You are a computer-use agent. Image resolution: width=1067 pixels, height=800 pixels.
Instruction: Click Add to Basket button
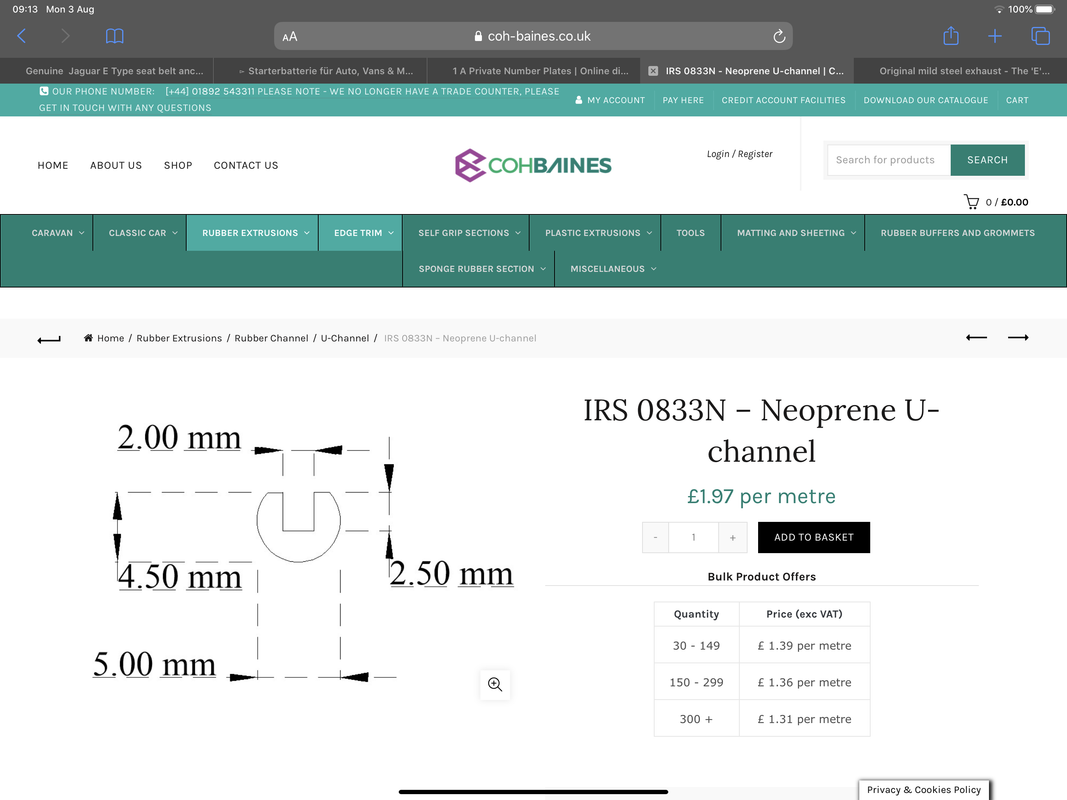(814, 537)
